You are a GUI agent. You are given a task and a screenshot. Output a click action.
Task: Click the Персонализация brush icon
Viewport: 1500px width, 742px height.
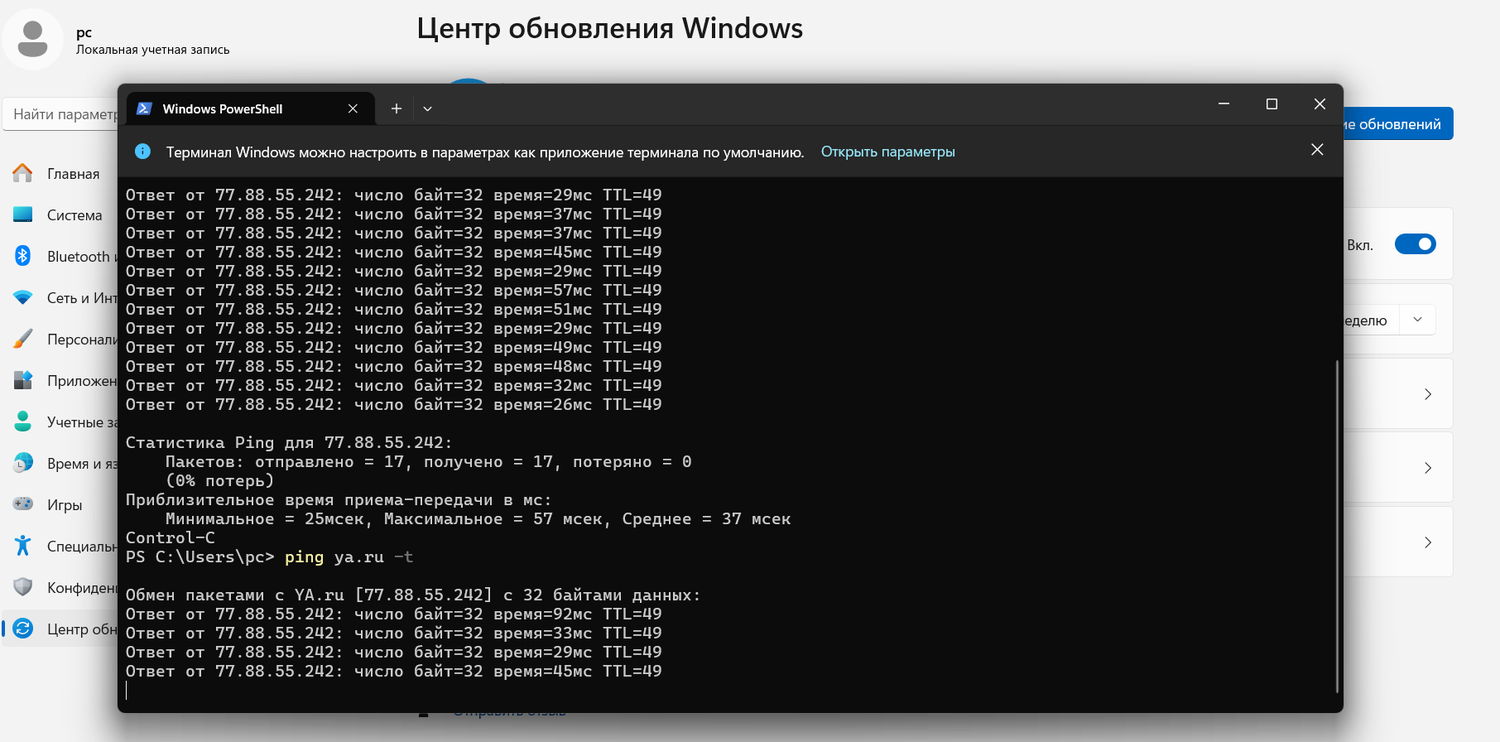(23, 339)
